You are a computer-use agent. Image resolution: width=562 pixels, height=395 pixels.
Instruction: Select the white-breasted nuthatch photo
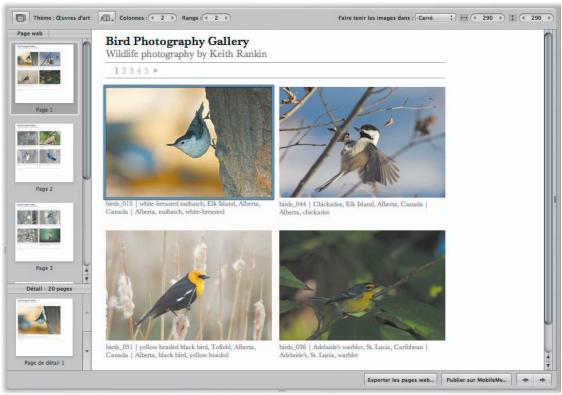coord(189,142)
